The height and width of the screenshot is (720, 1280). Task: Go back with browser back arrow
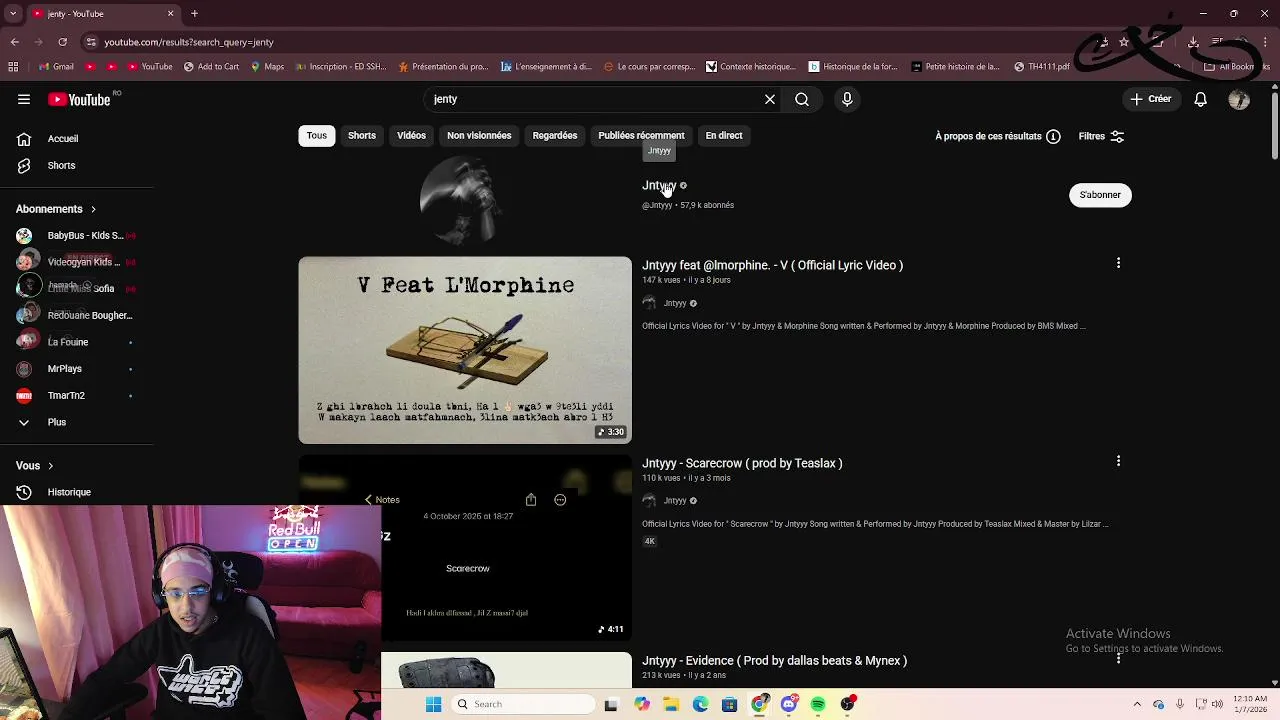click(x=14, y=42)
